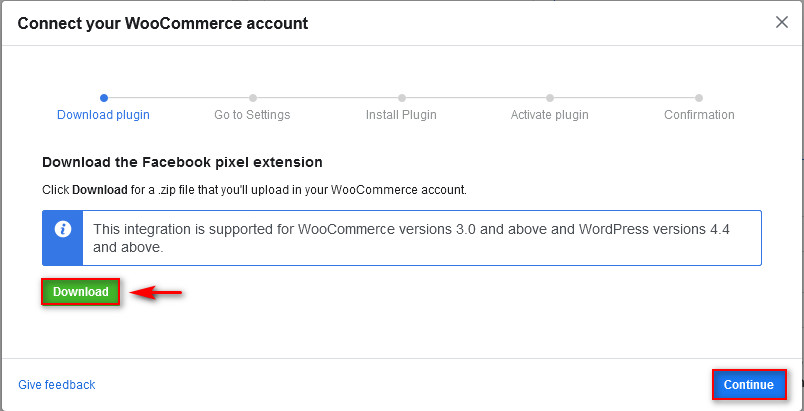Click the red arrow pointing to Download
The image size is (804, 411).
coord(155,293)
